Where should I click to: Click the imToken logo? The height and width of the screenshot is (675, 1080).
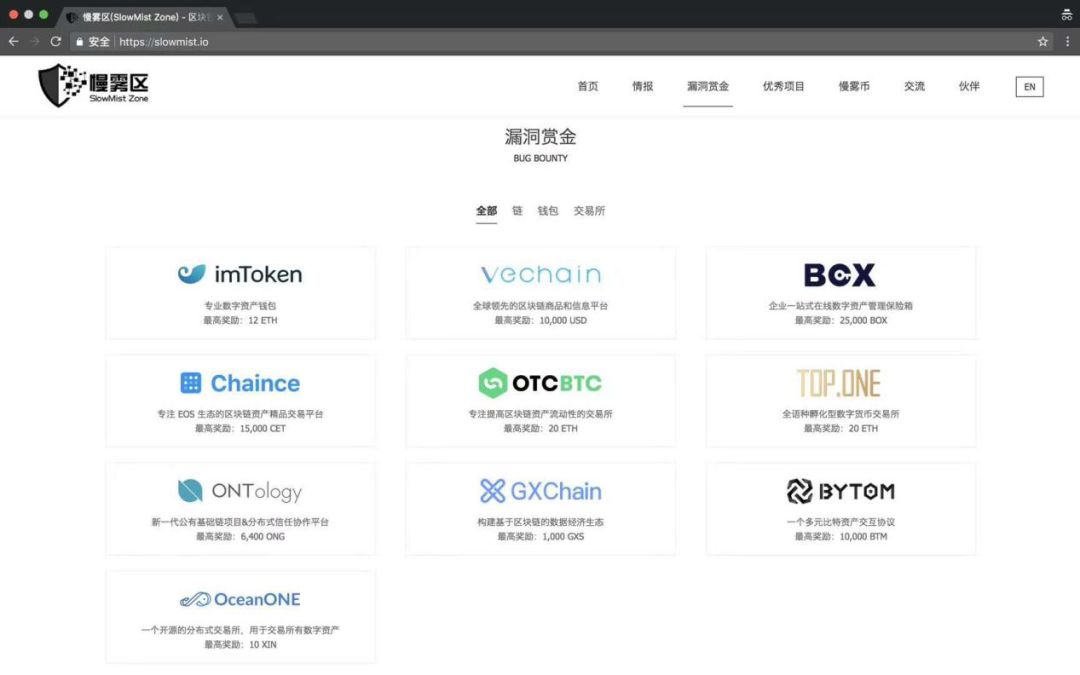(x=240, y=274)
